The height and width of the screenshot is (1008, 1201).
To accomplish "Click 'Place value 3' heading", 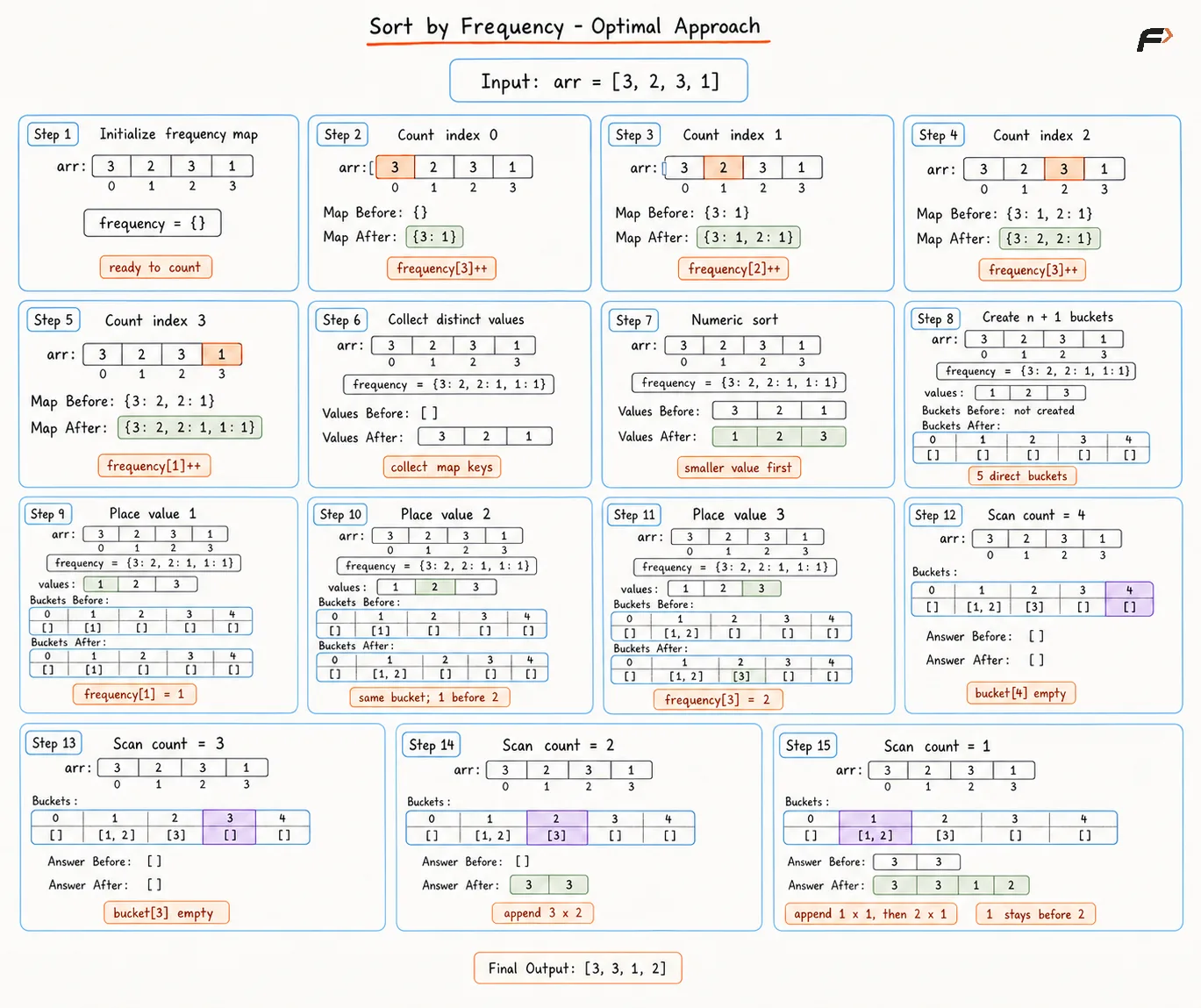I will tap(739, 515).
